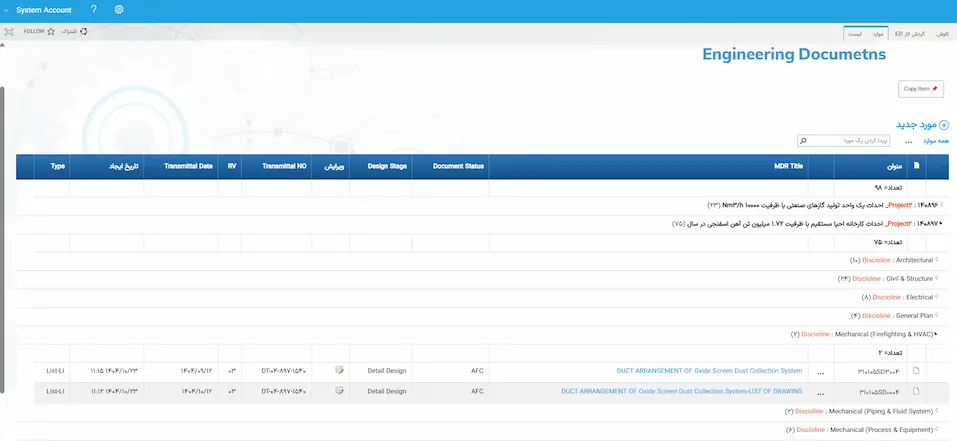Image resolution: width=957 pixels, height=441 pixels.
Task: Select the همه موارد view link
Action: pyautogui.click(x=936, y=142)
